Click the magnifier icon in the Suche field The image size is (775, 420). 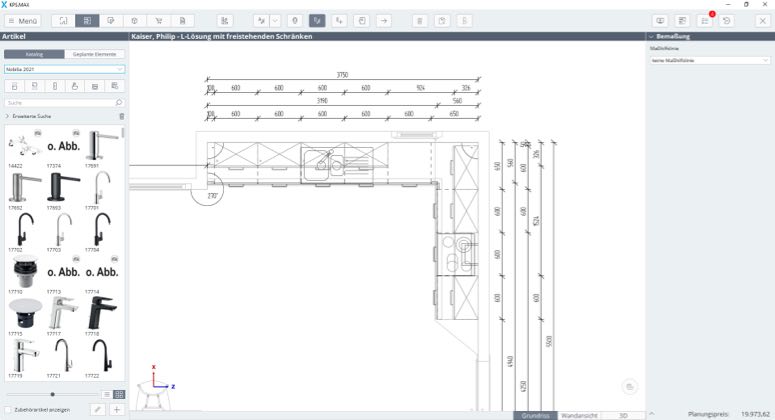tap(119, 102)
